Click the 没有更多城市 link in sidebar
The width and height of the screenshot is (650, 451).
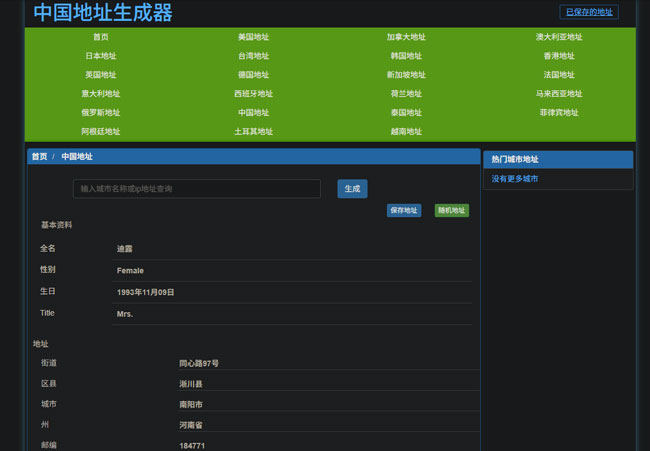coord(514,179)
